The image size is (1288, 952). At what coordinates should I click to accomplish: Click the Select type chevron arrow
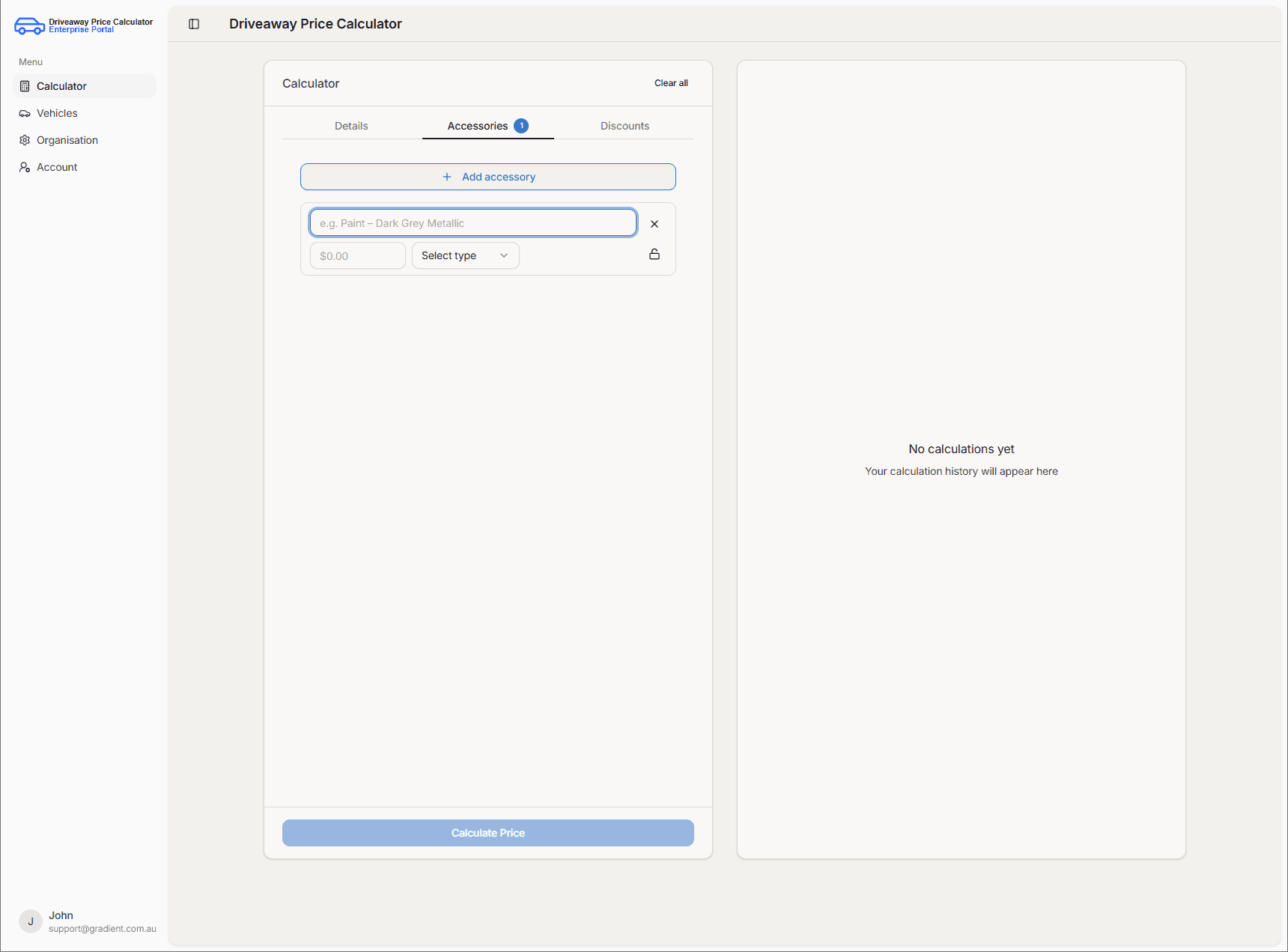click(x=504, y=255)
